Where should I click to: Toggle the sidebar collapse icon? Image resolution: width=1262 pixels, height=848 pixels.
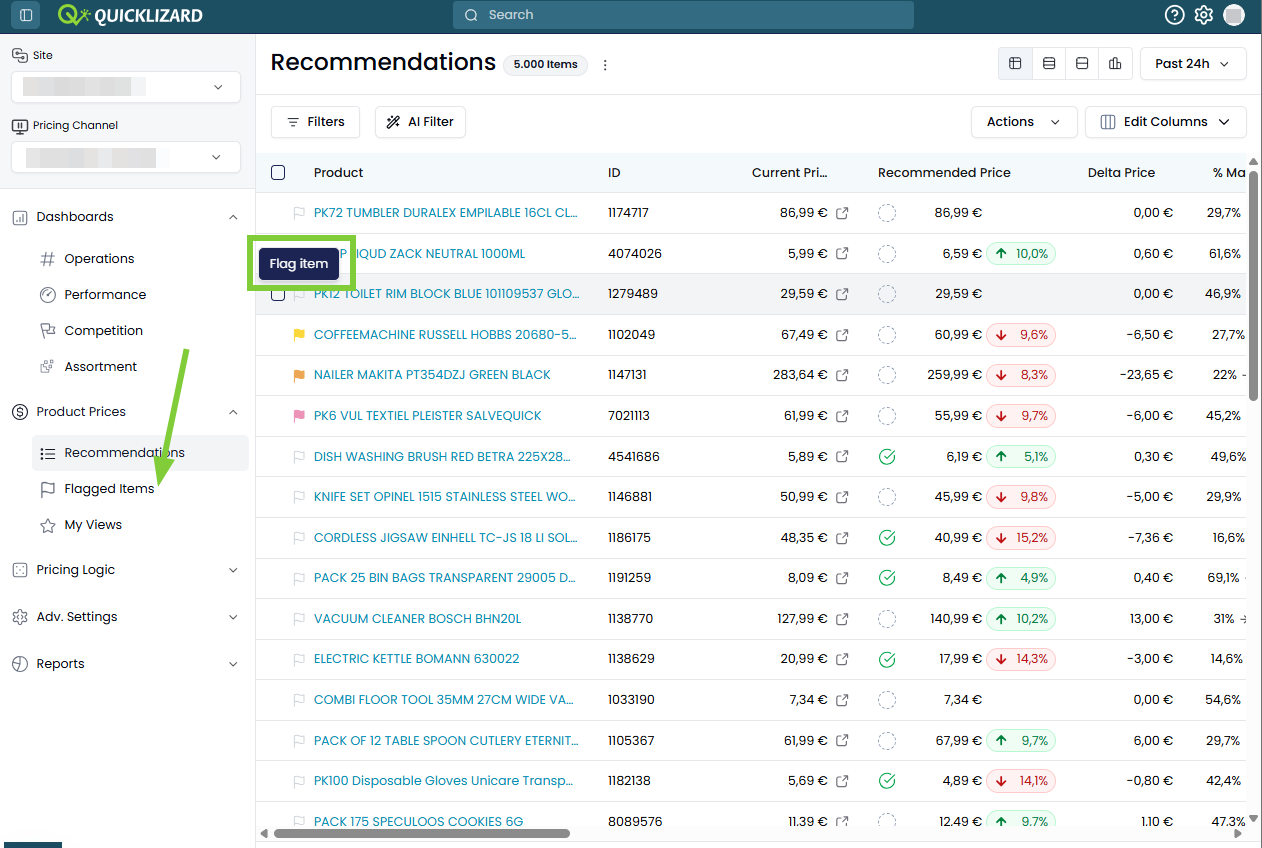(x=26, y=15)
